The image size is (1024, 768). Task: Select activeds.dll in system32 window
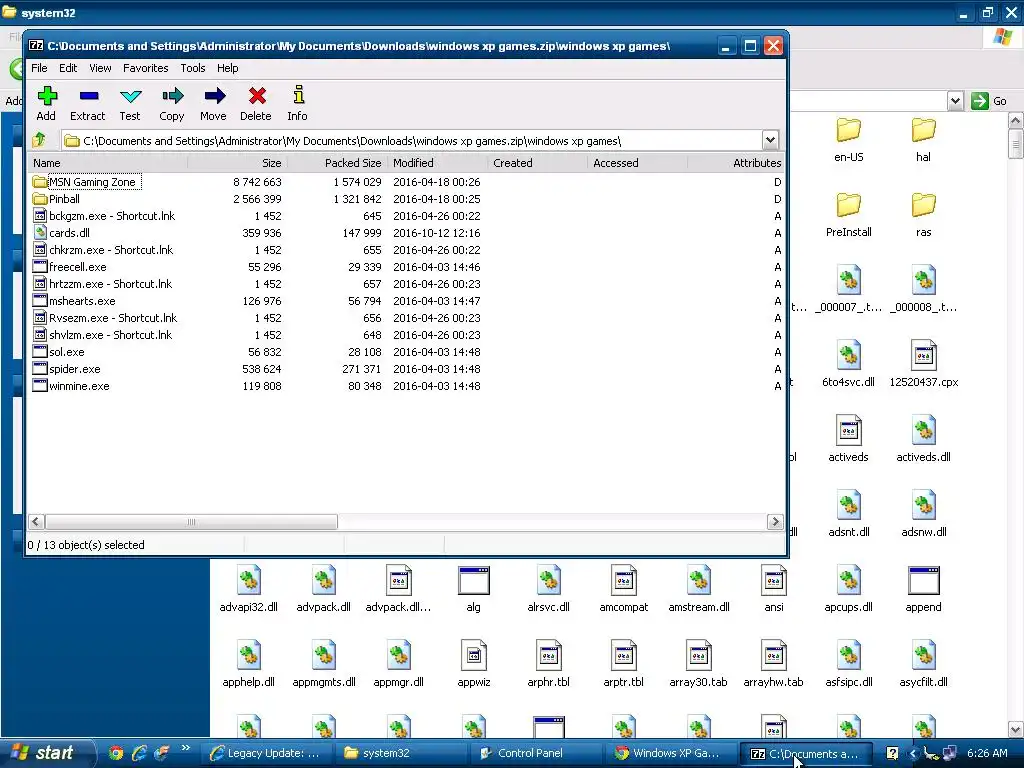[923, 439]
